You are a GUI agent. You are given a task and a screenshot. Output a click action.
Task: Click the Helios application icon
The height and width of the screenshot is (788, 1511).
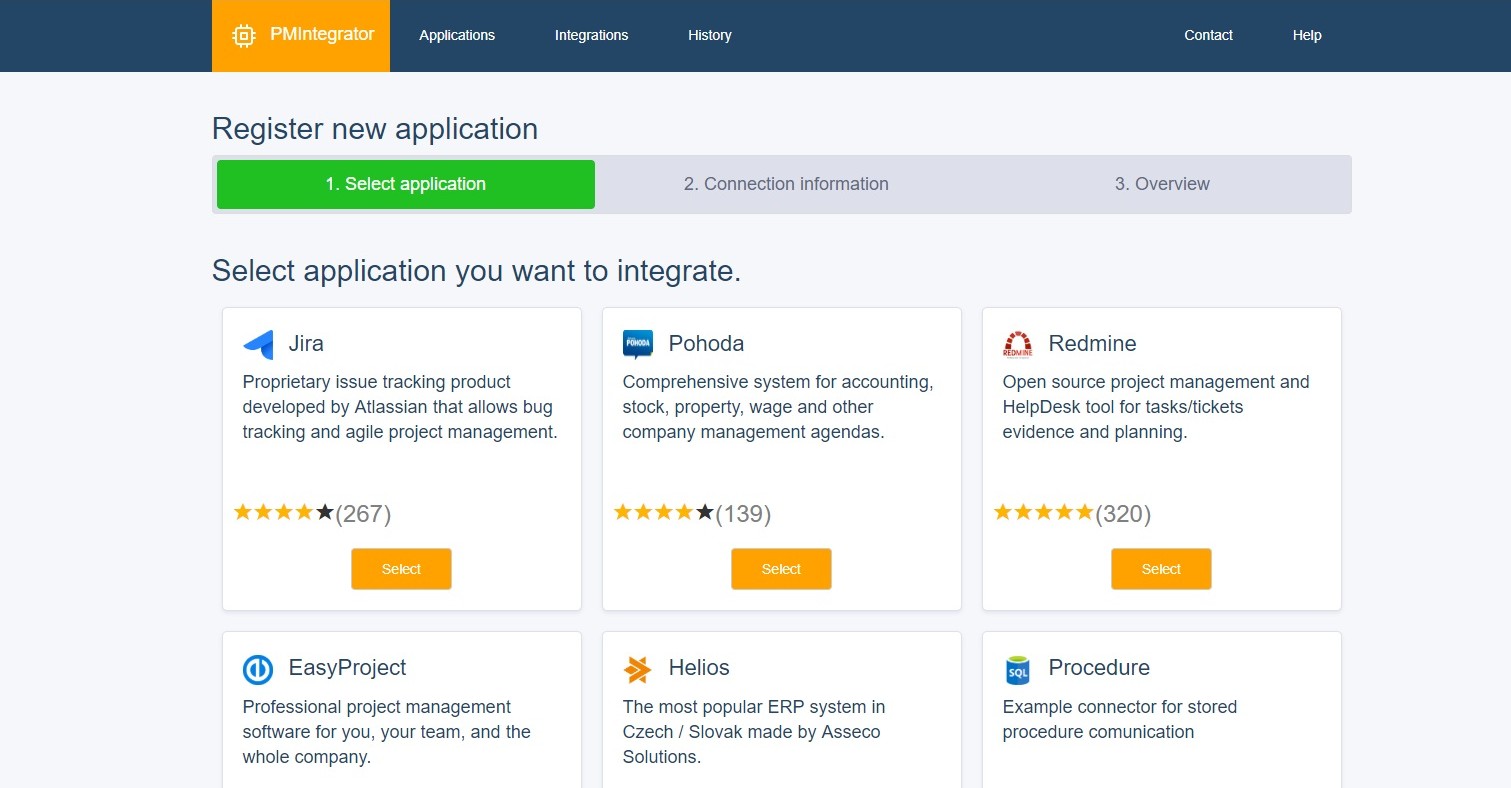637,669
